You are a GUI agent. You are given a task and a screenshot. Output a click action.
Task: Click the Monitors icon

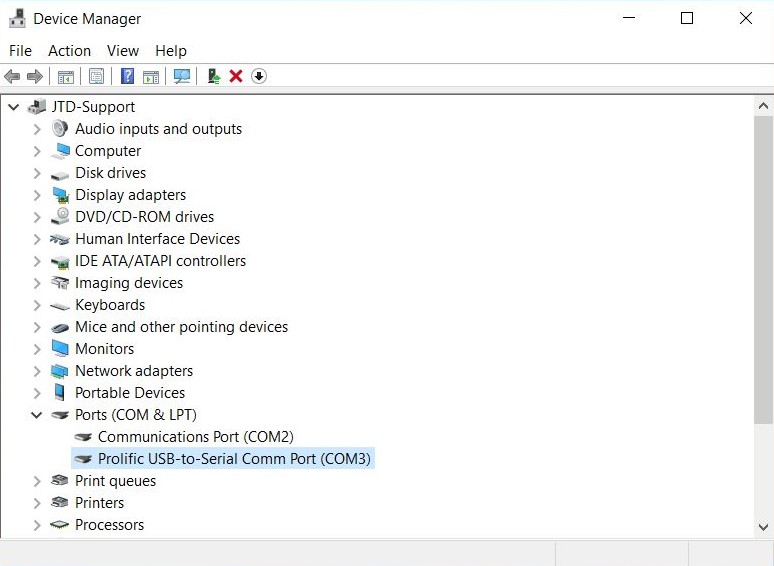click(x=60, y=348)
